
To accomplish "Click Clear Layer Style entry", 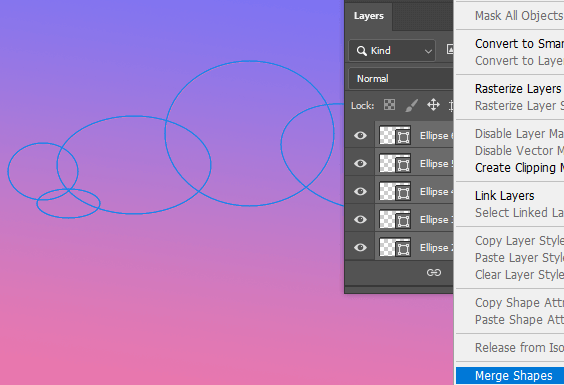I will pos(519,275).
